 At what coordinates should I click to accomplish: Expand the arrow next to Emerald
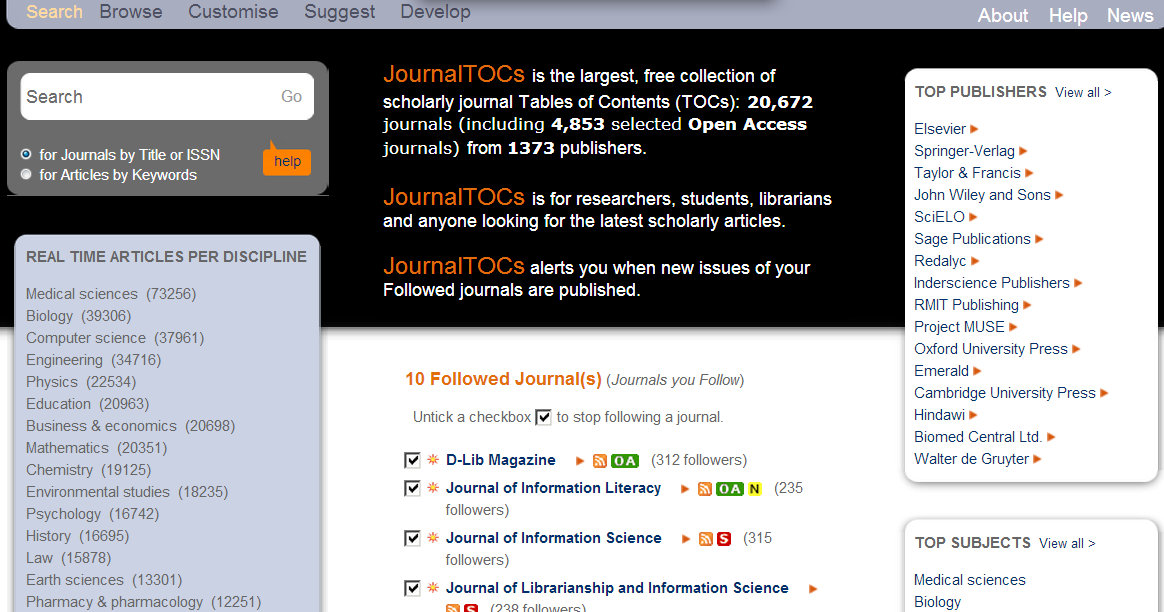[x=978, y=371]
